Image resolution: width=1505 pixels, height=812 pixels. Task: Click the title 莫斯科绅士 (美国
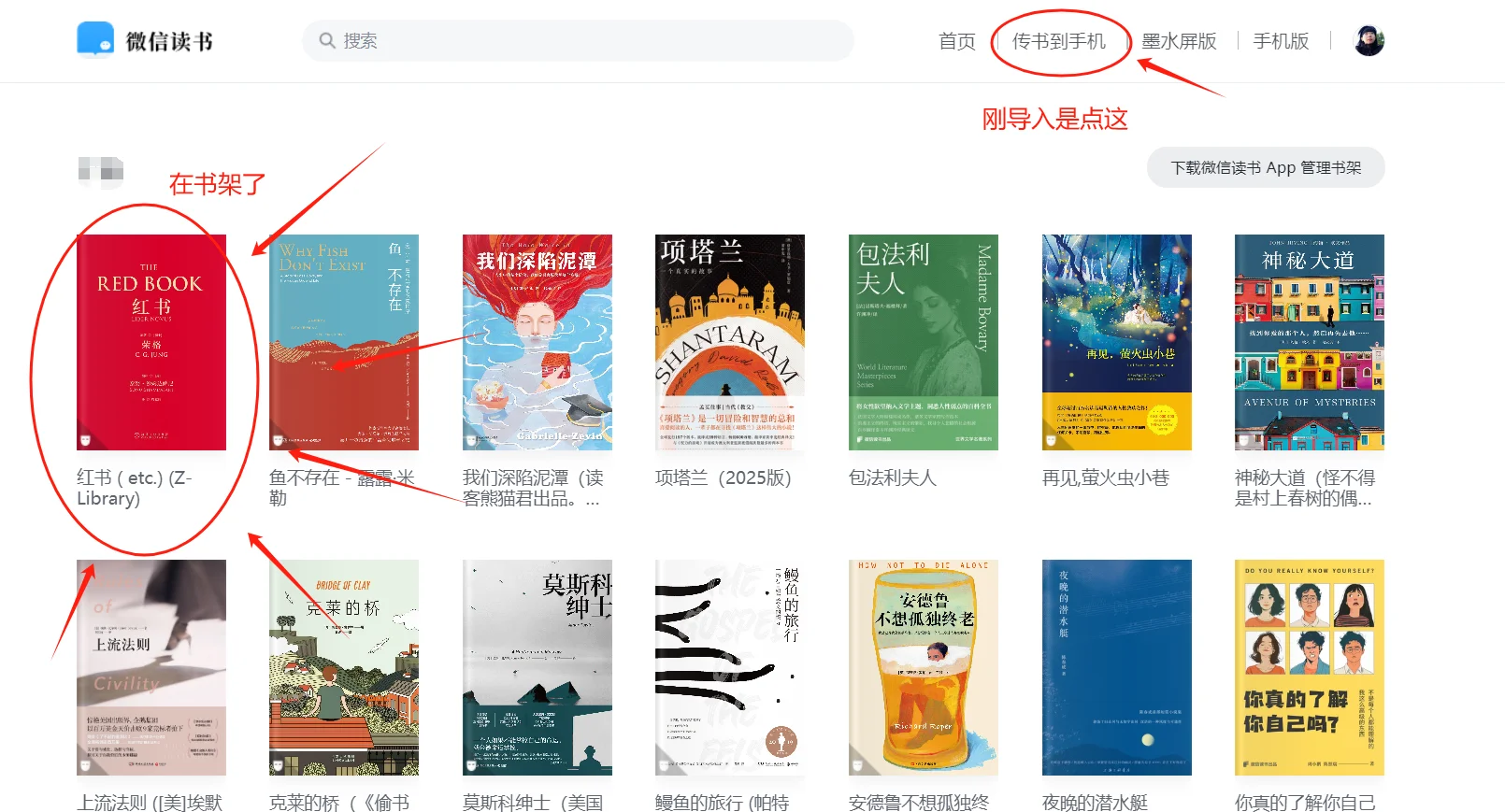pos(533,803)
